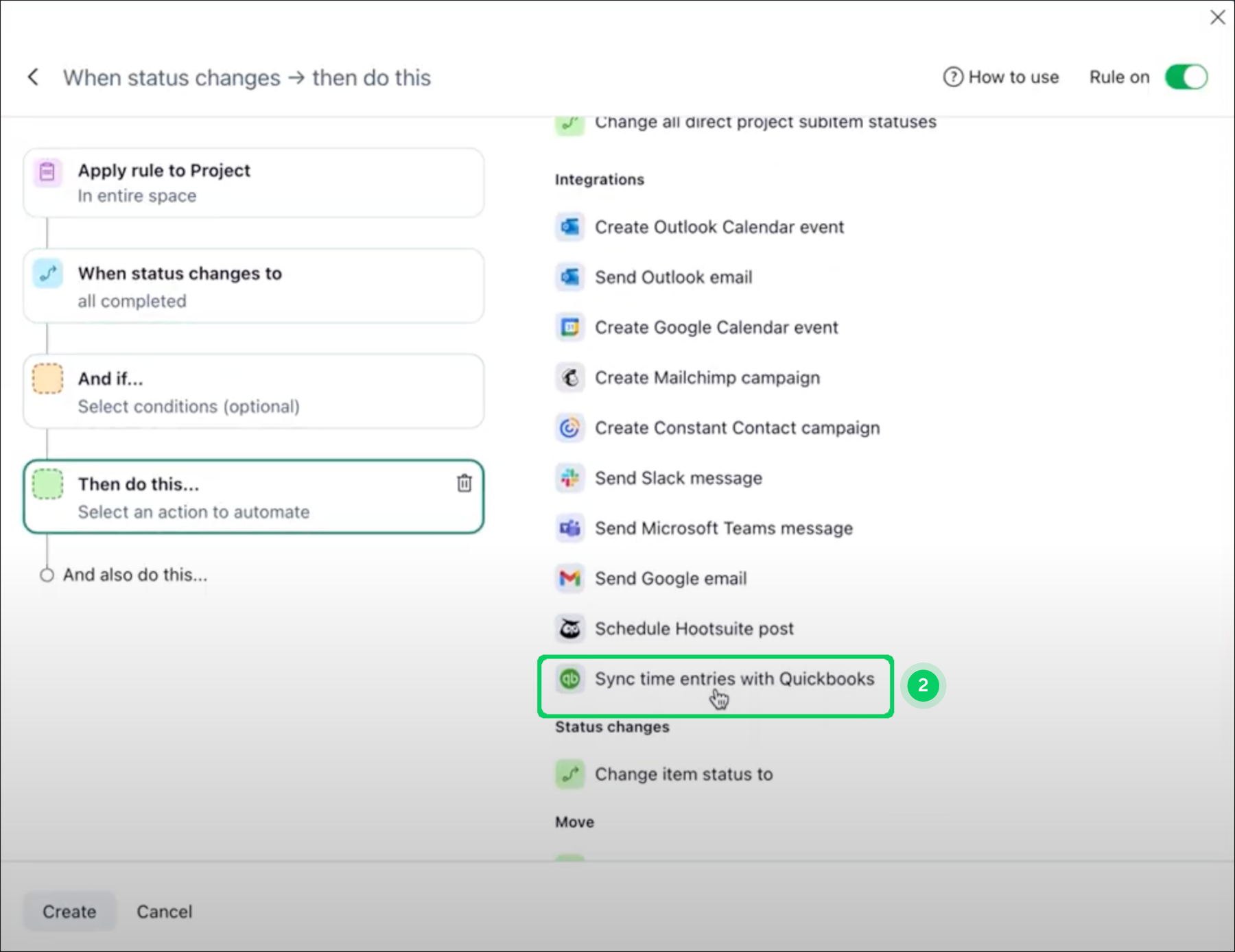The height and width of the screenshot is (952, 1235).
Task: Open the How to use help link
Action: (x=1001, y=77)
